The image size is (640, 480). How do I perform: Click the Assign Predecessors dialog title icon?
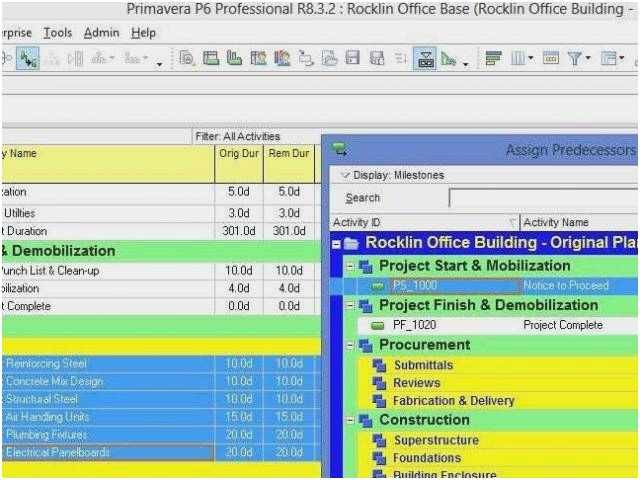click(338, 150)
